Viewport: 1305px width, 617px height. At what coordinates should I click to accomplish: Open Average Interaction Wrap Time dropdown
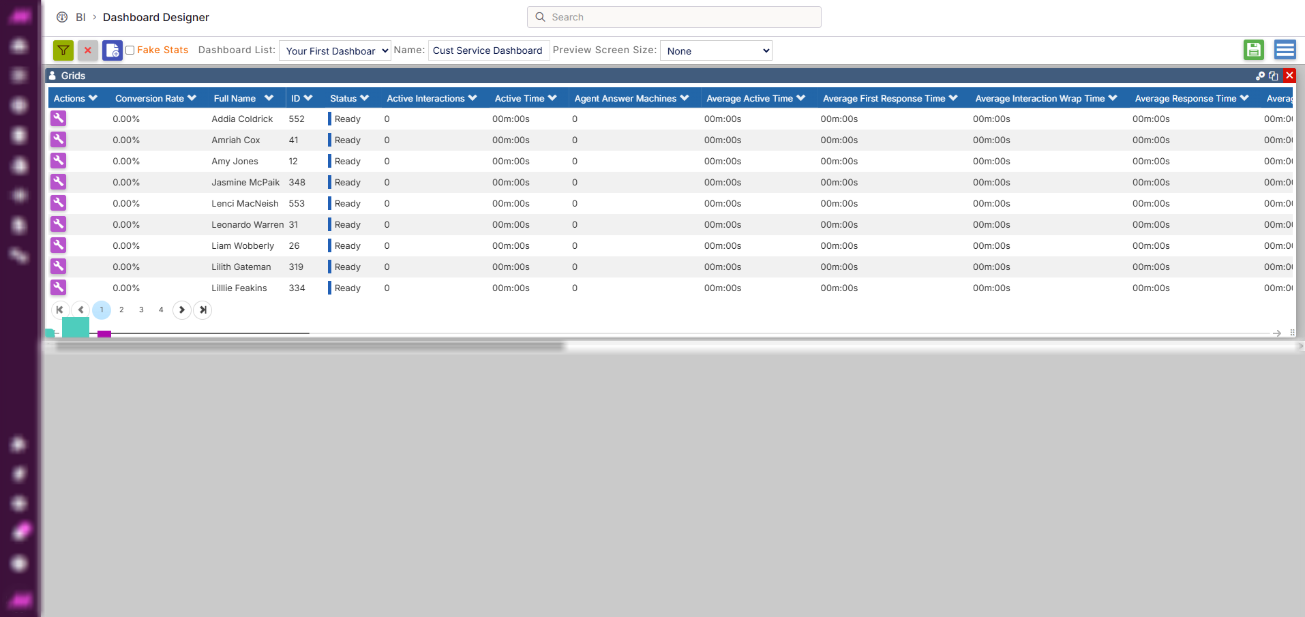[1113, 98]
